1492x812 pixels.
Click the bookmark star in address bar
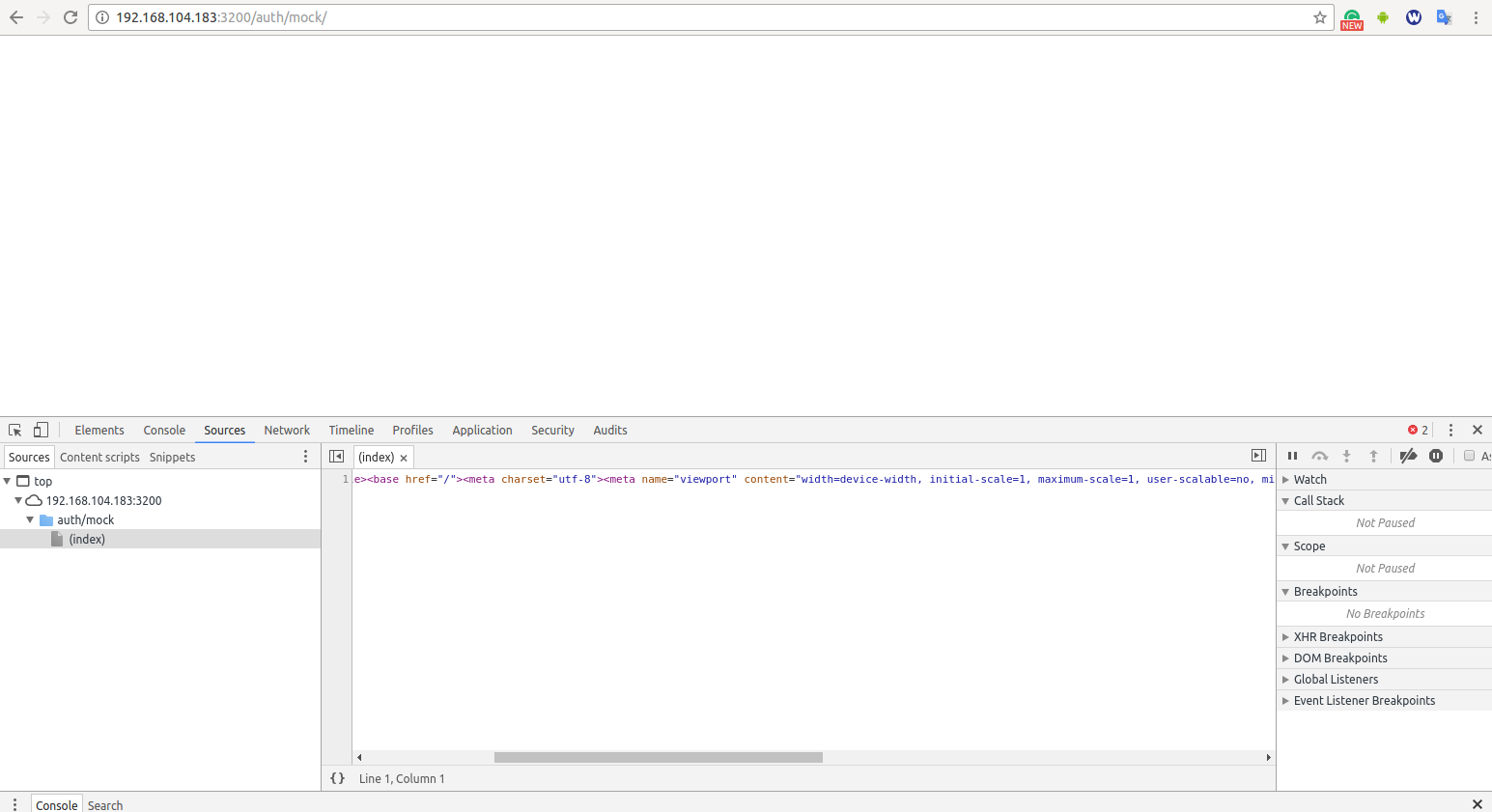click(x=1319, y=16)
